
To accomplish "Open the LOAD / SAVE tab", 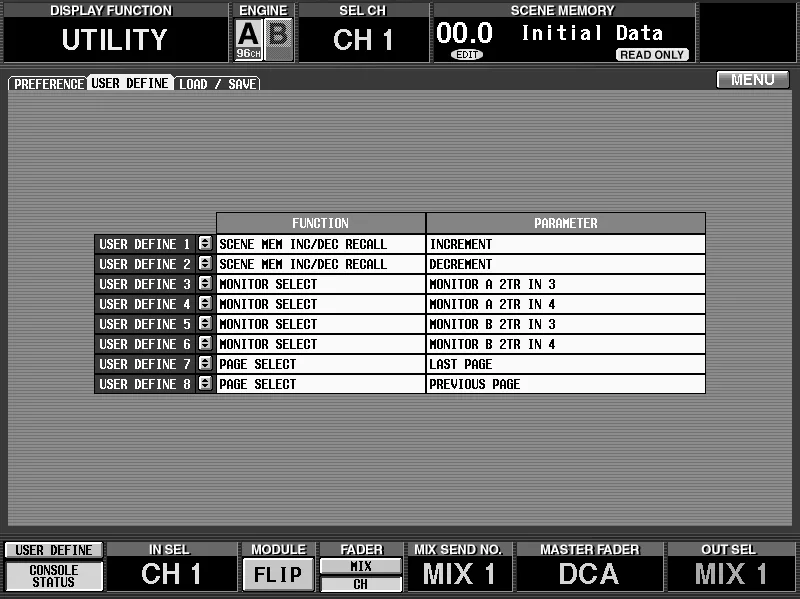I will point(217,84).
